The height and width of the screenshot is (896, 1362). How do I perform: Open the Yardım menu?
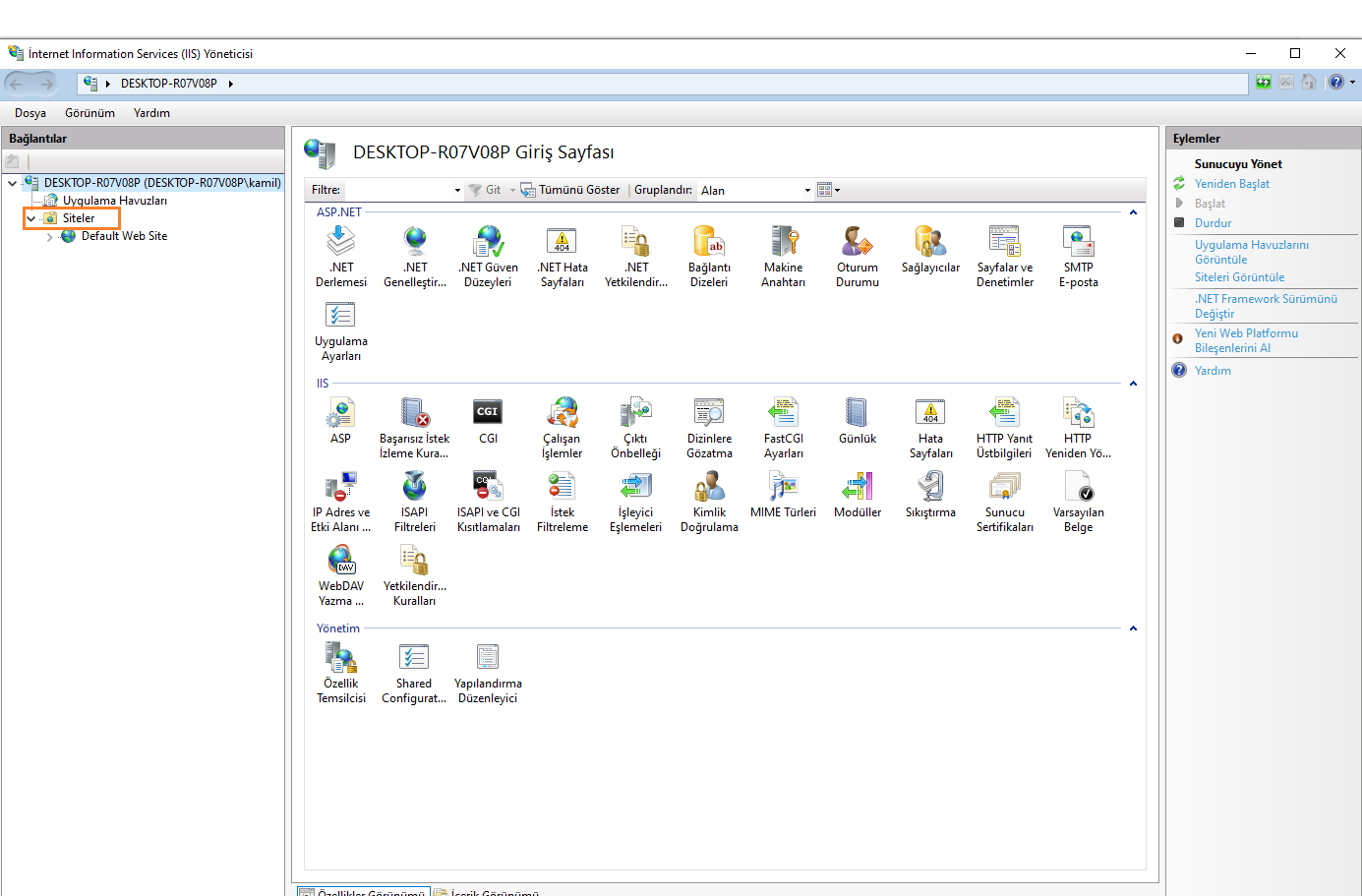[151, 113]
